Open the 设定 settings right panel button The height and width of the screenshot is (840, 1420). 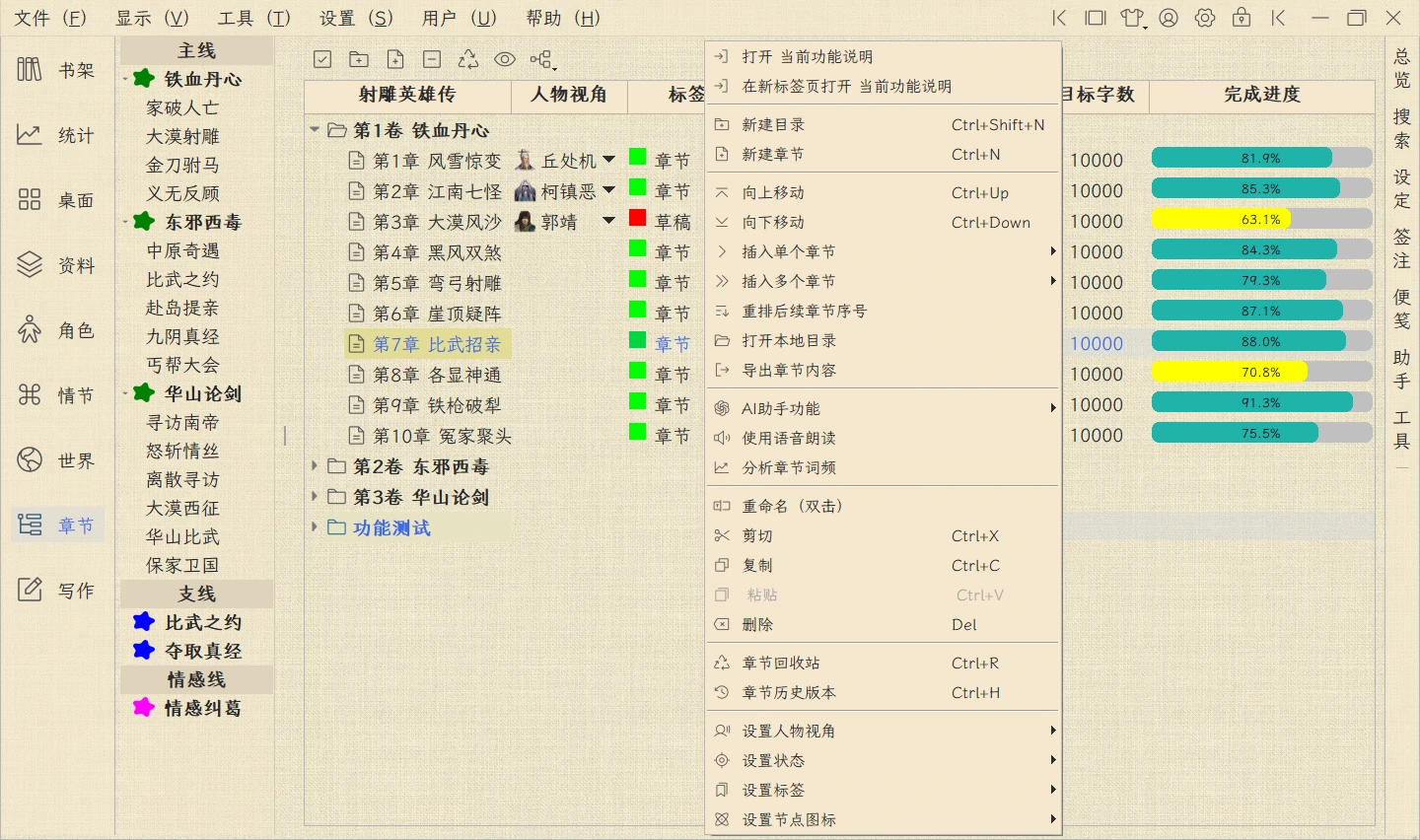point(1401,188)
